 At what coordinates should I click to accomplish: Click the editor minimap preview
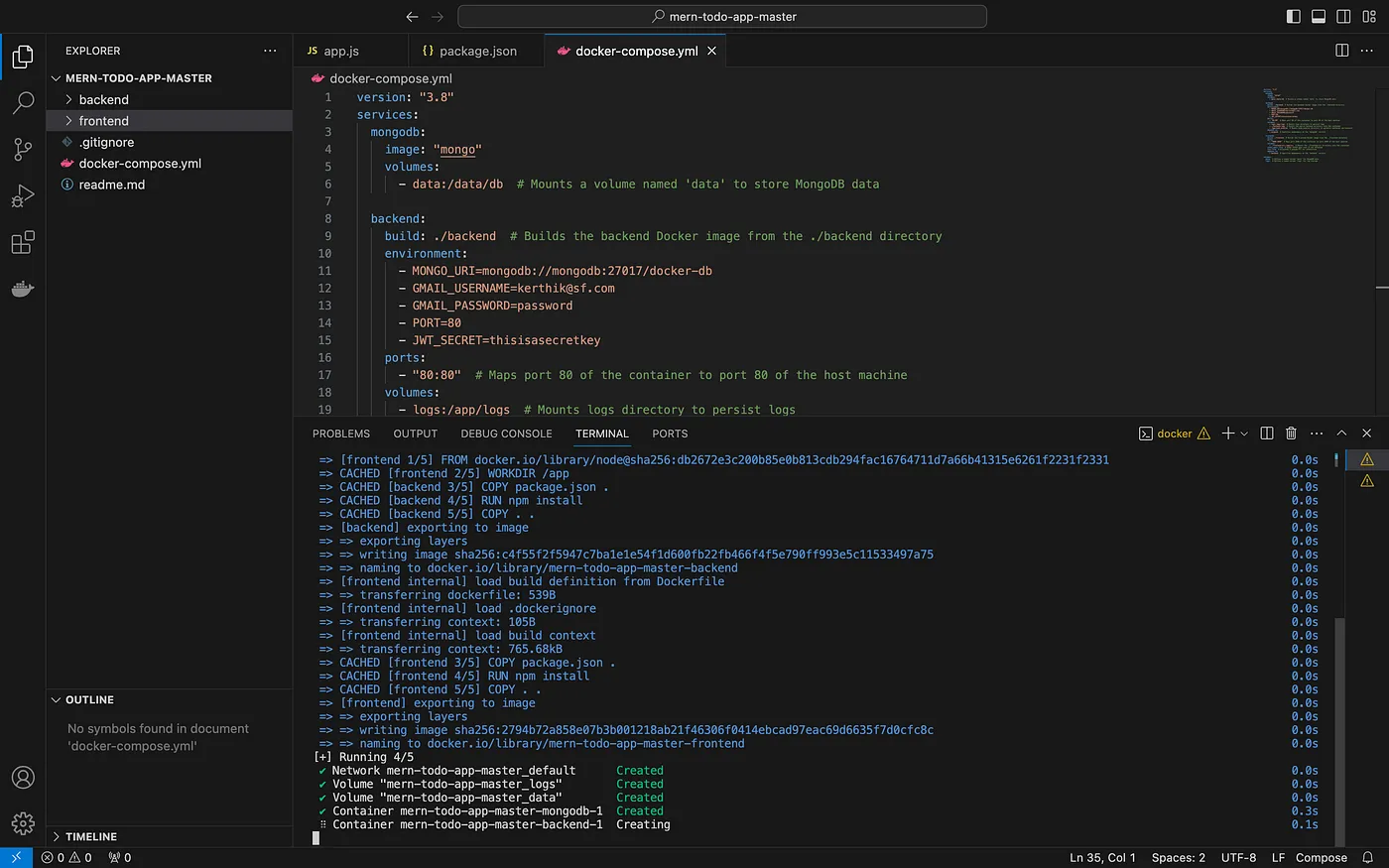[1307, 126]
